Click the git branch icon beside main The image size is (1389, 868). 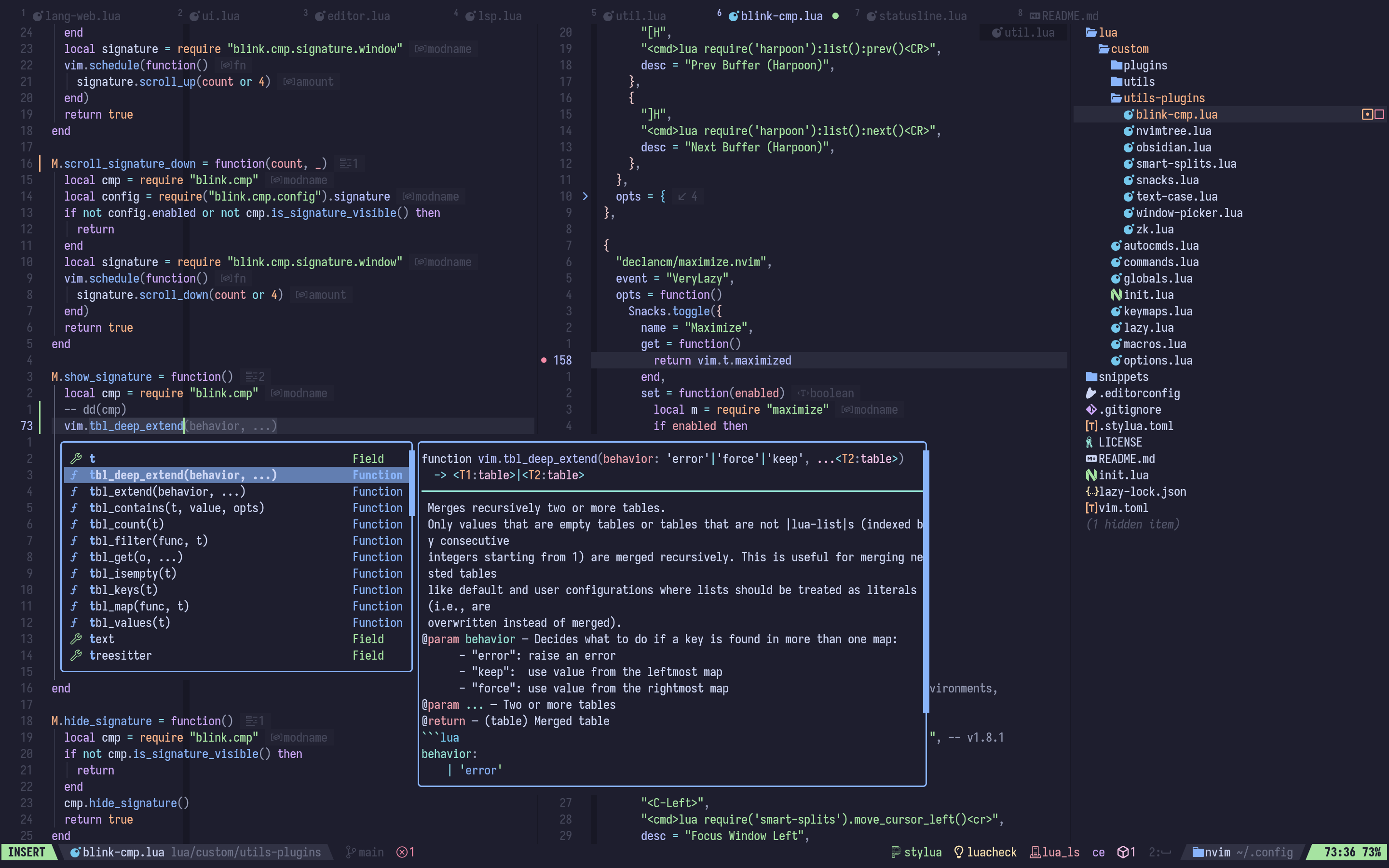pyautogui.click(x=351, y=853)
